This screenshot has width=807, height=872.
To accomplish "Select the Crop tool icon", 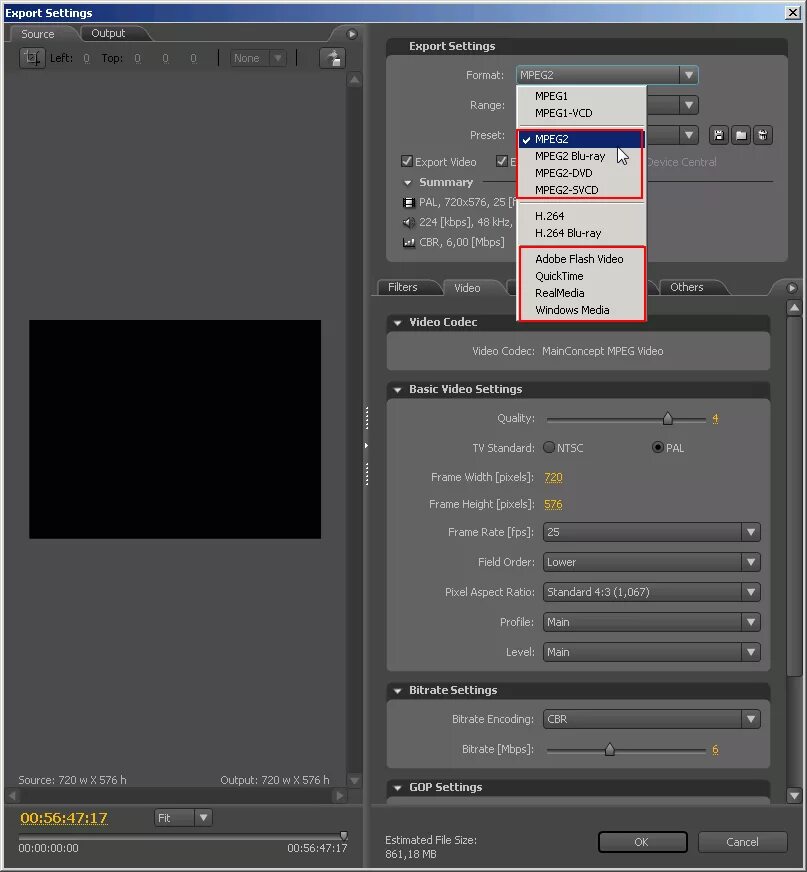I will 32,58.
